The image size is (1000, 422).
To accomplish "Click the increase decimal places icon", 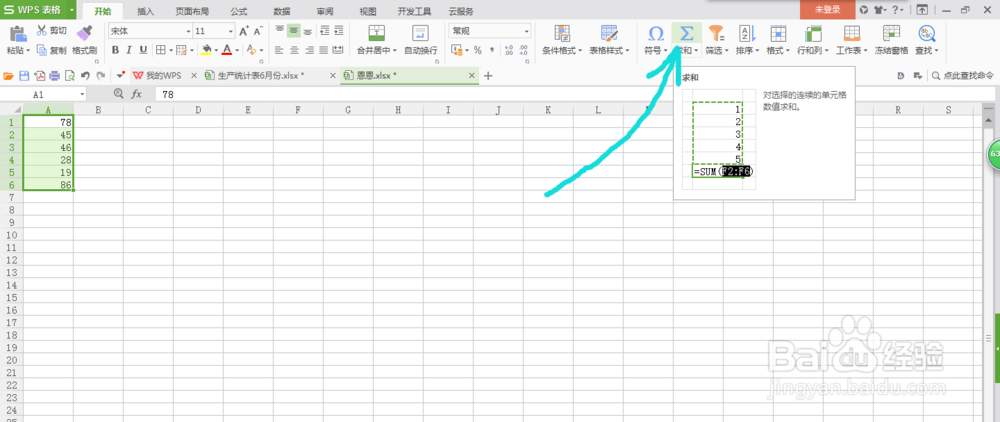I will click(508, 50).
